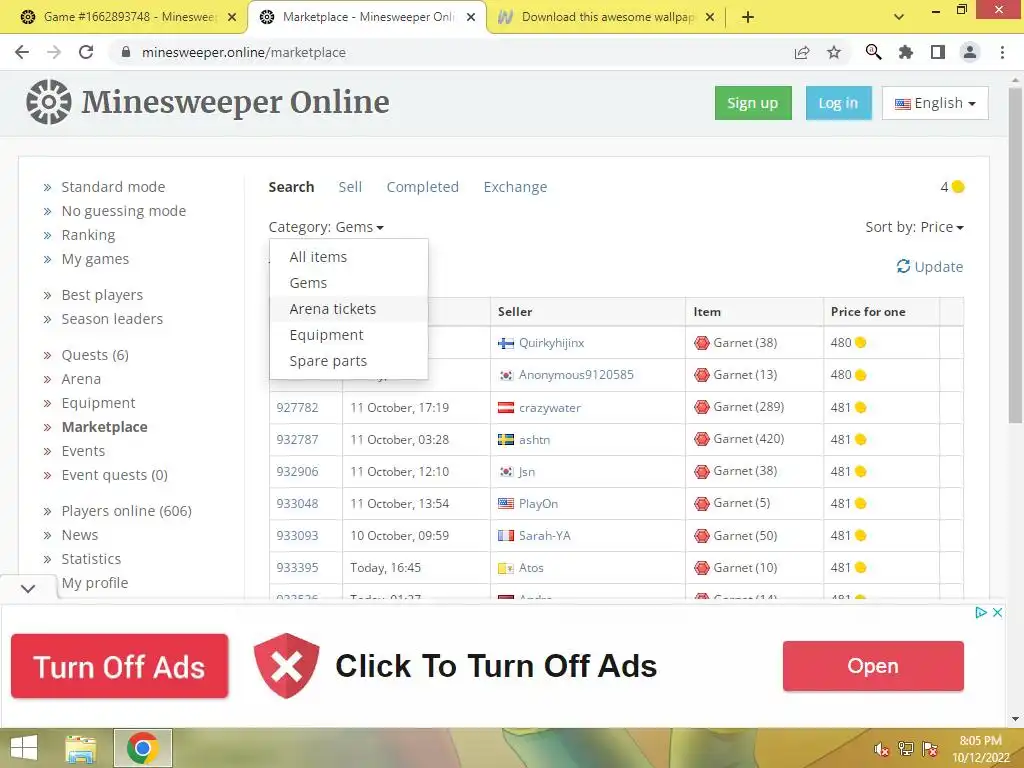Open Players online (606) link
Viewport: 1024px width, 768px height.
point(126,511)
